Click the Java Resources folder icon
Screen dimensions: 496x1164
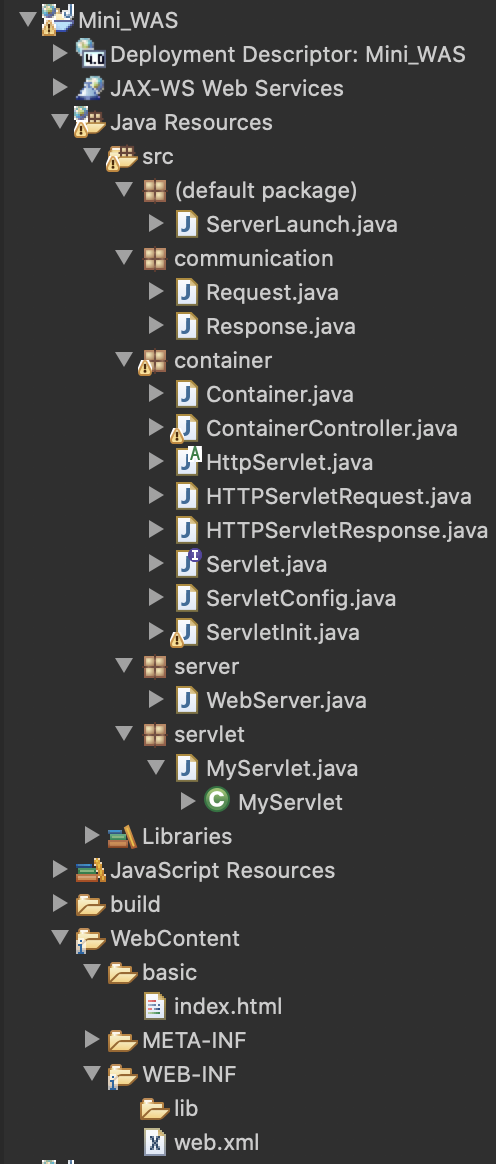90,122
